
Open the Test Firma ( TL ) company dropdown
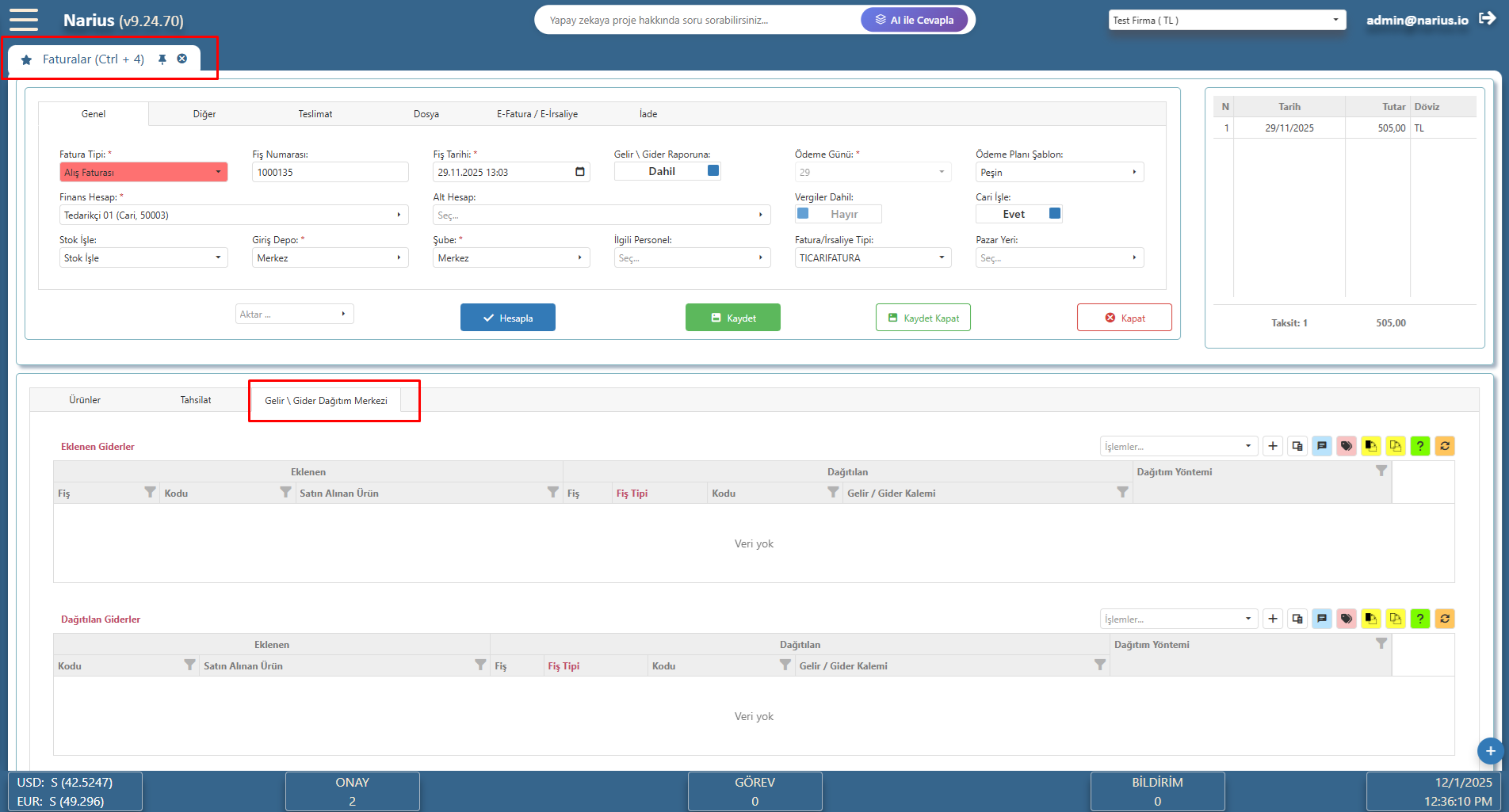click(1227, 20)
